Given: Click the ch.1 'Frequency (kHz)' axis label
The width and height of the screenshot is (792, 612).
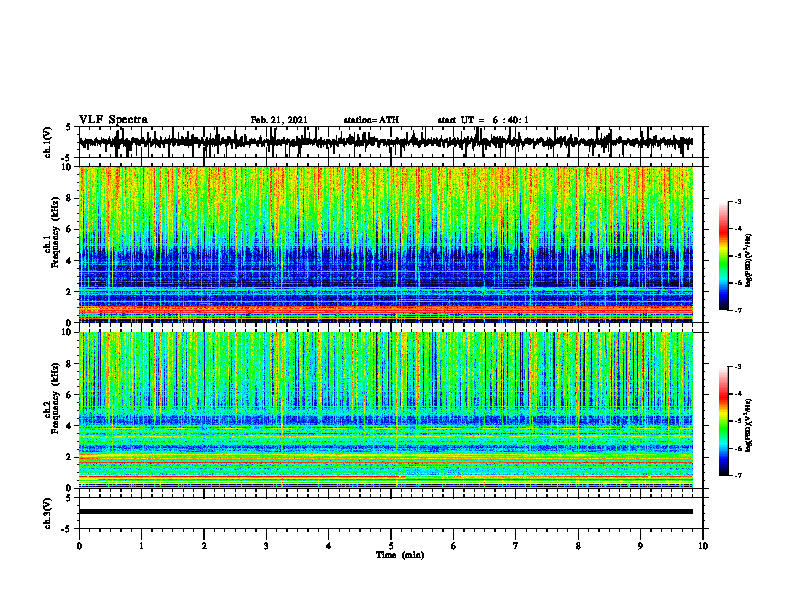Looking at the screenshot, I should (x=56, y=233).
